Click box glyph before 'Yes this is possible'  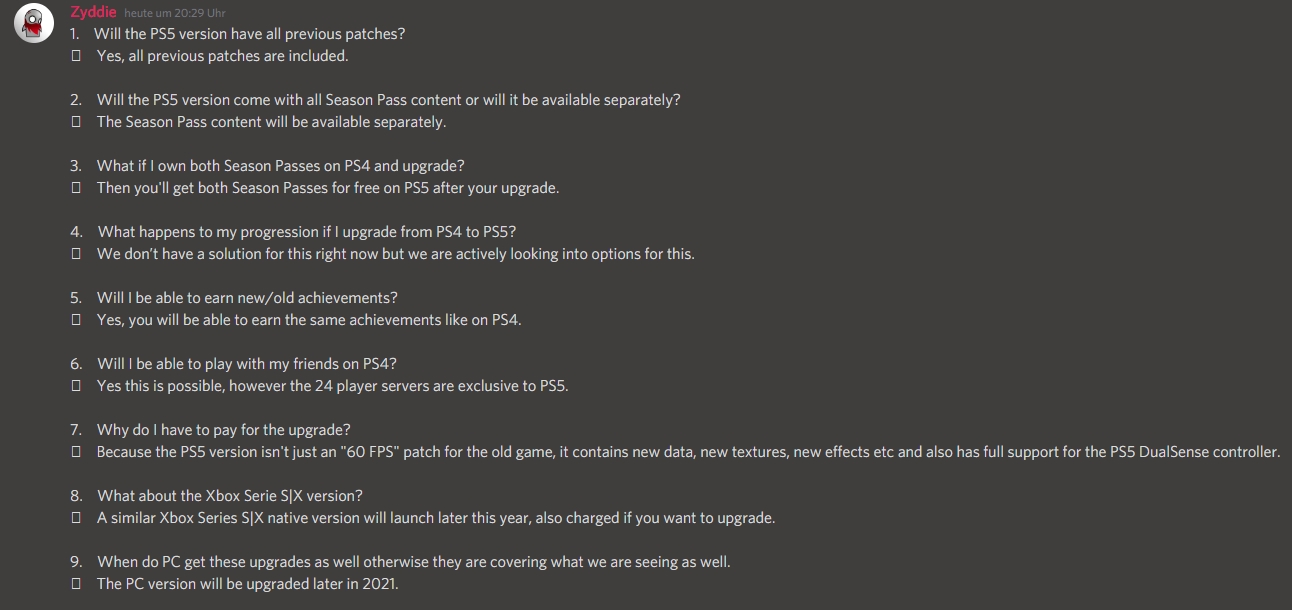[76, 386]
